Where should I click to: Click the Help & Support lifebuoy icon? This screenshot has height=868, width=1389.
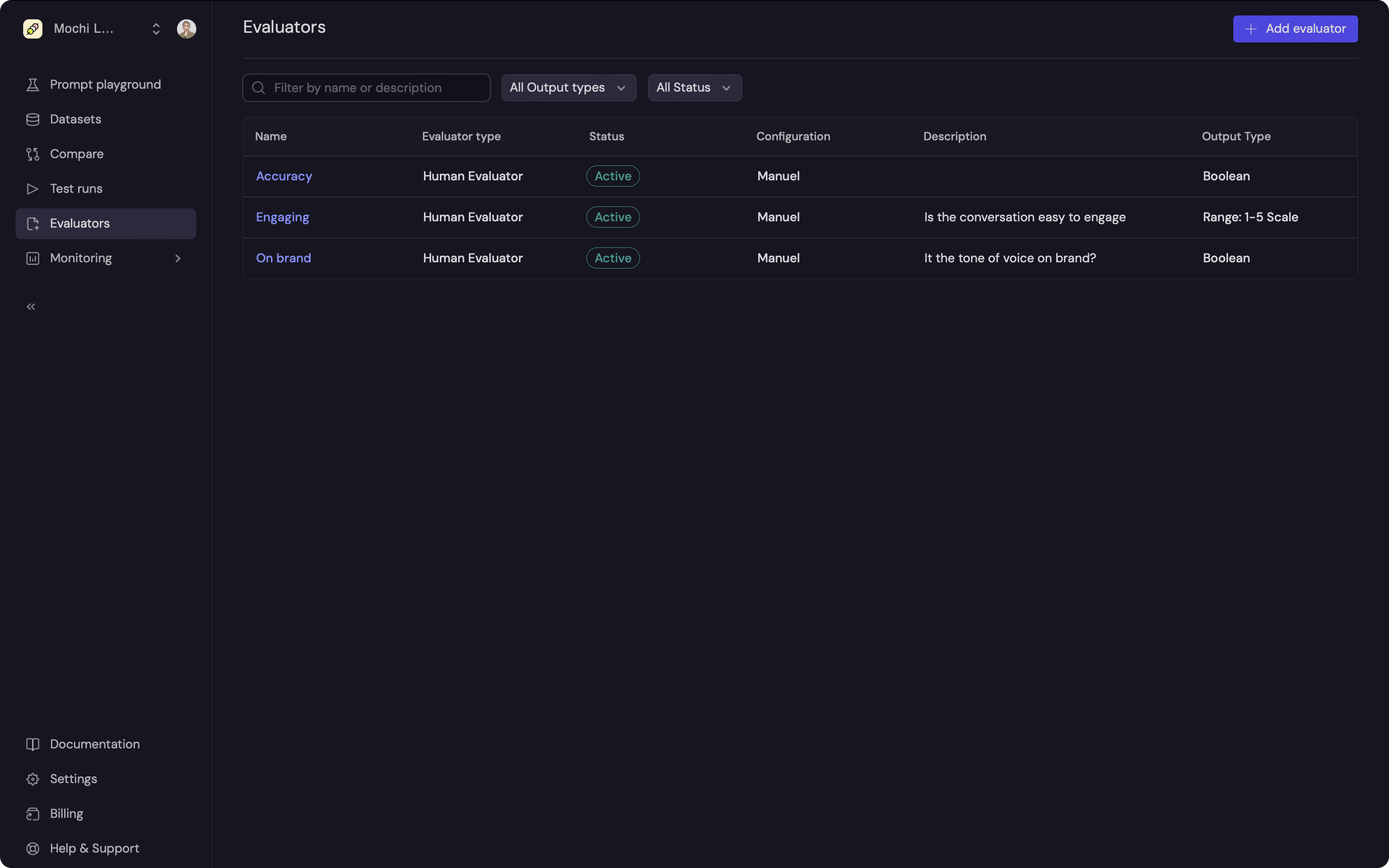tap(33, 849)
